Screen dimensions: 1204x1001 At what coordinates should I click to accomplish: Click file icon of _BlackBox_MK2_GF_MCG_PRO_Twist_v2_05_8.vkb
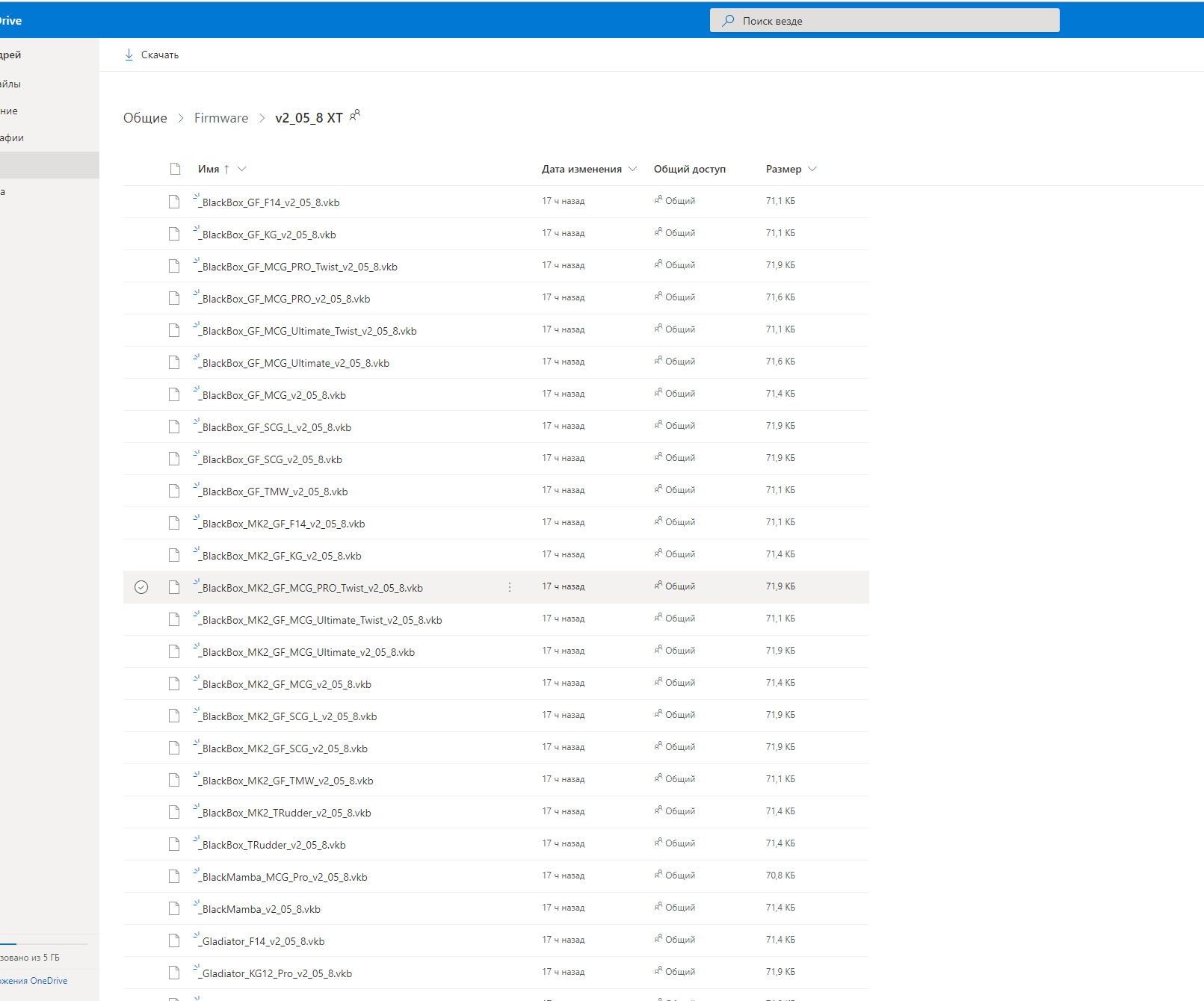tap(174, 587)
